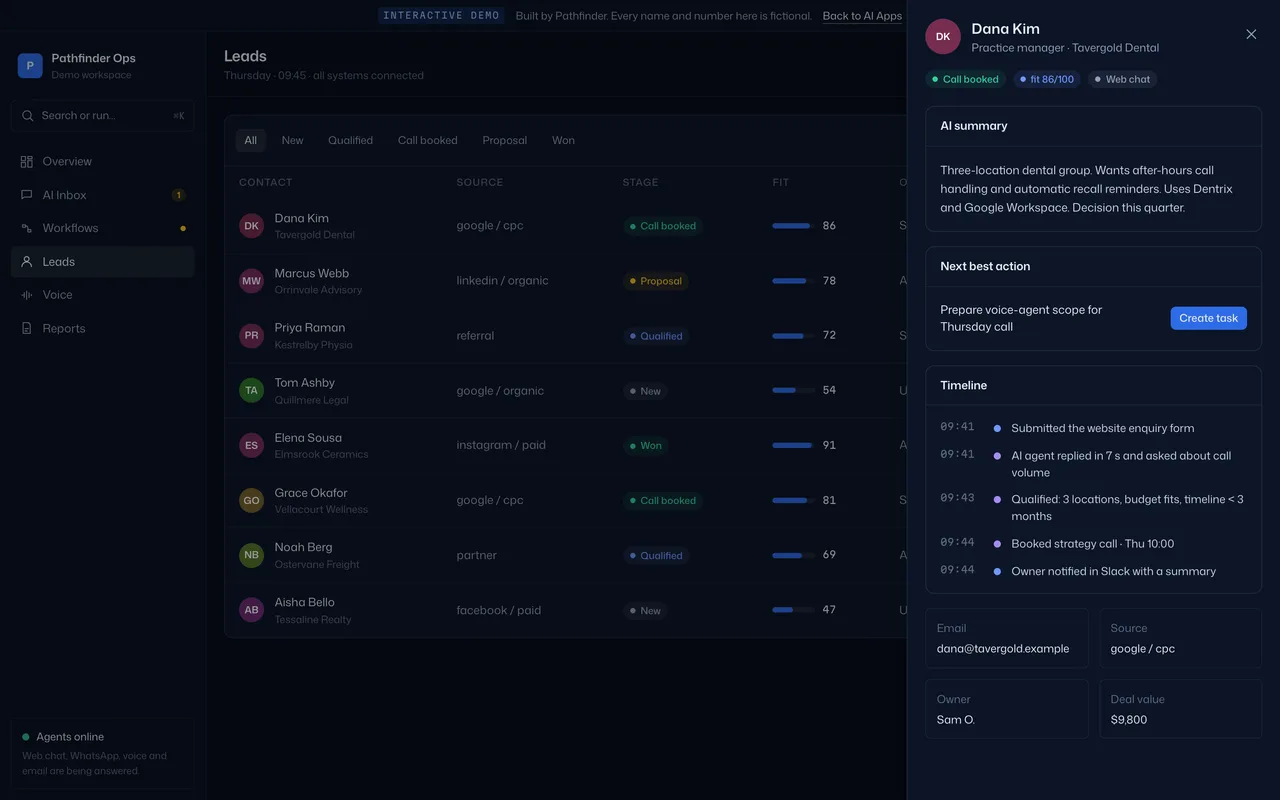Switch to the Proposal filter tab

[x=504, y=140]
